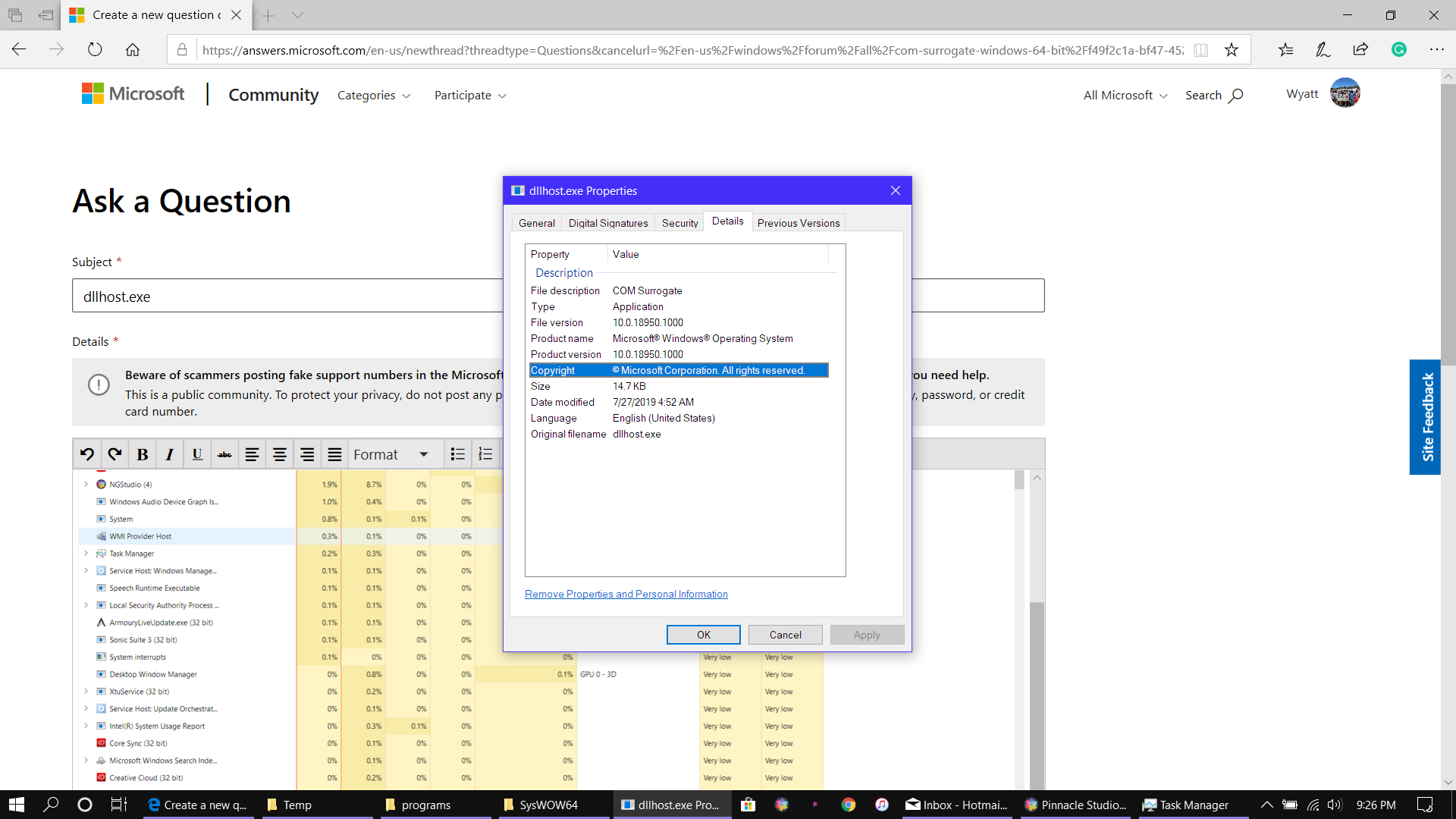Toggle bold formatting in editor
This screenshot has height=819, width=1456.
click(143, 454)
